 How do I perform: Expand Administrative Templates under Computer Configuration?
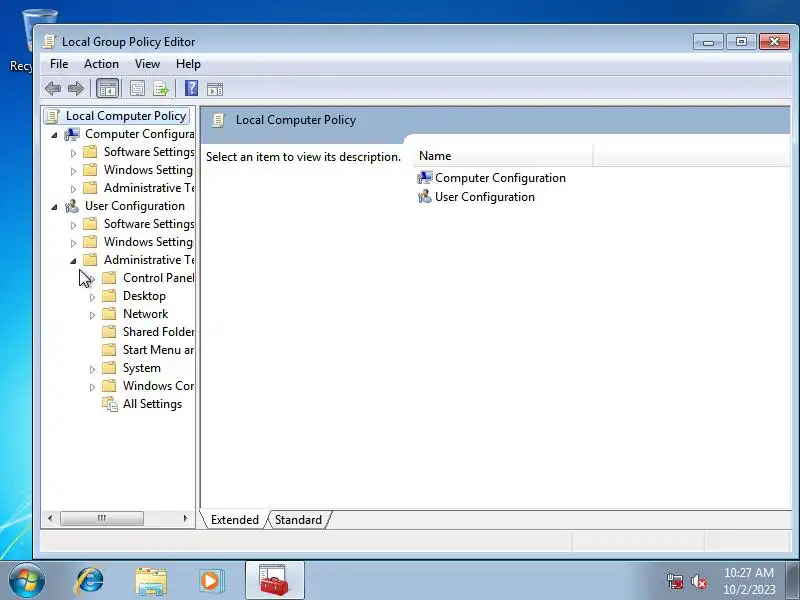click(x=73, y=189)
